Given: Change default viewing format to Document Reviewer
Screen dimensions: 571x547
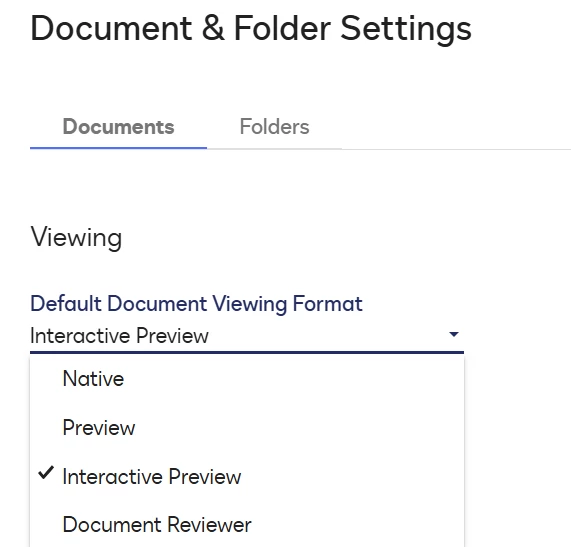Looking at the screenshot, I should click(247, 525).
